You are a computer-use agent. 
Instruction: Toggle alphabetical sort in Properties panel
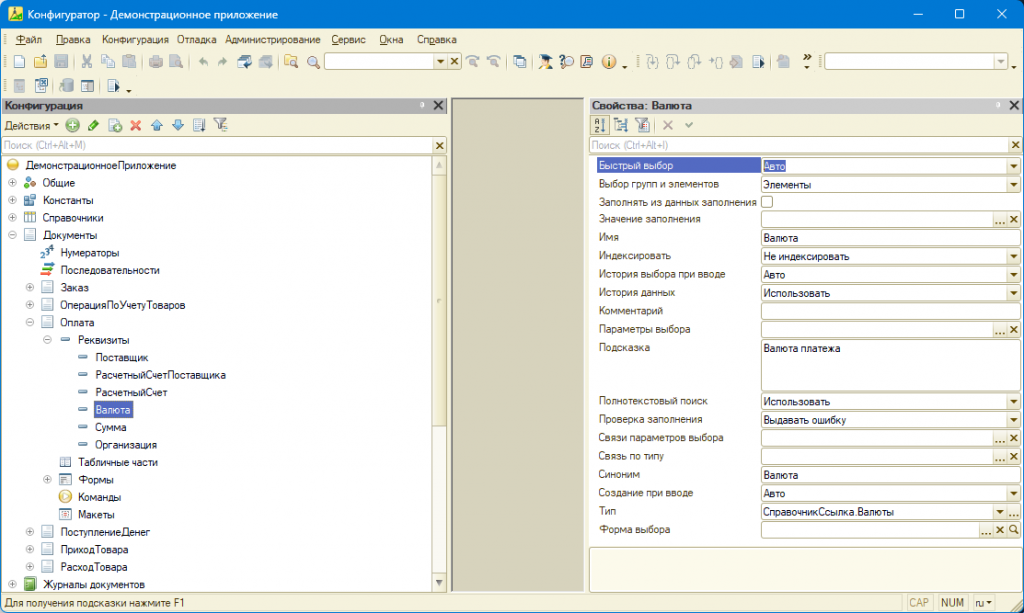tap(600, 126)
